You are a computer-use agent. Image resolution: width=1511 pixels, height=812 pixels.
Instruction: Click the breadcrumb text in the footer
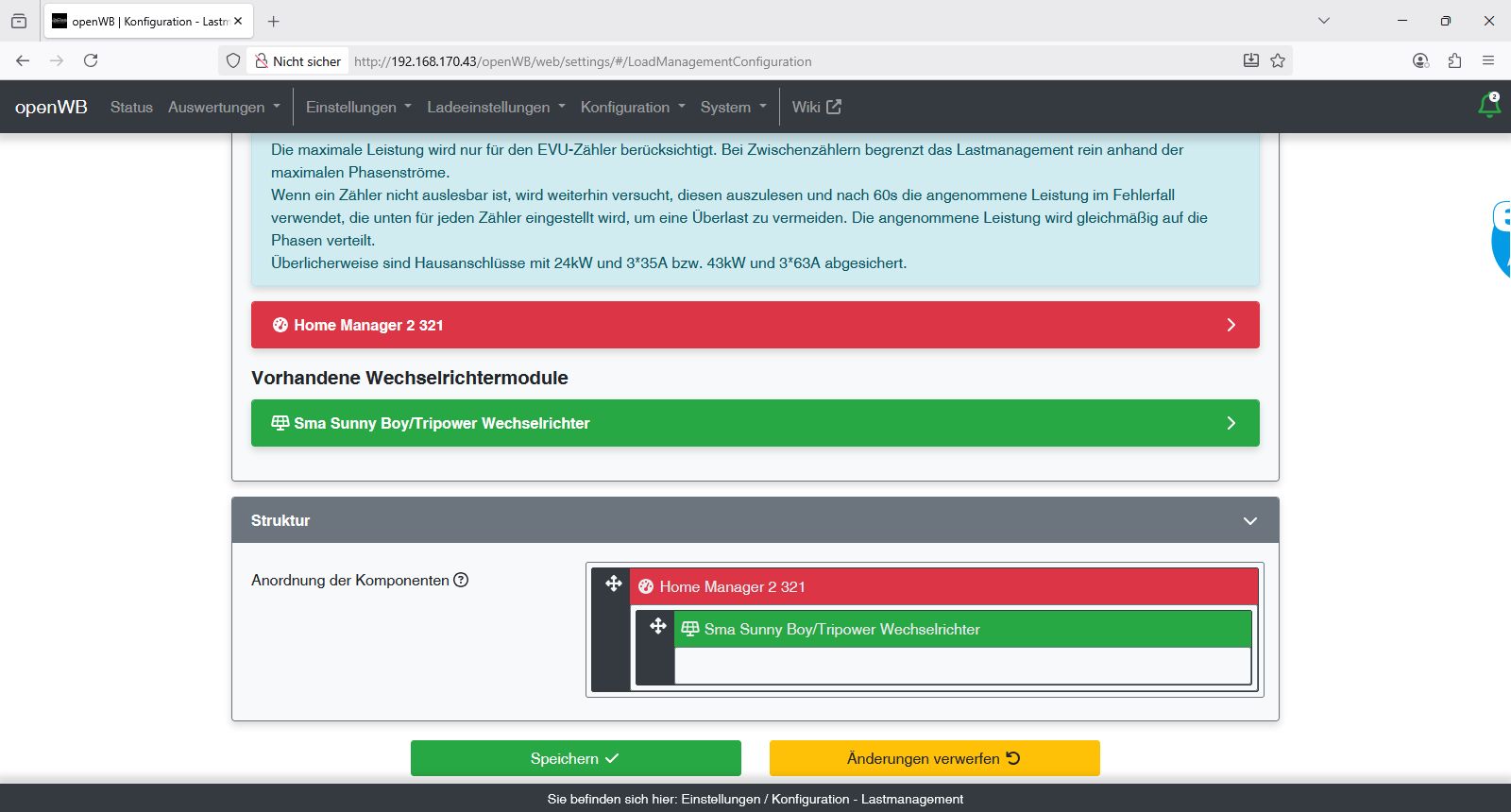click(755, 799)
